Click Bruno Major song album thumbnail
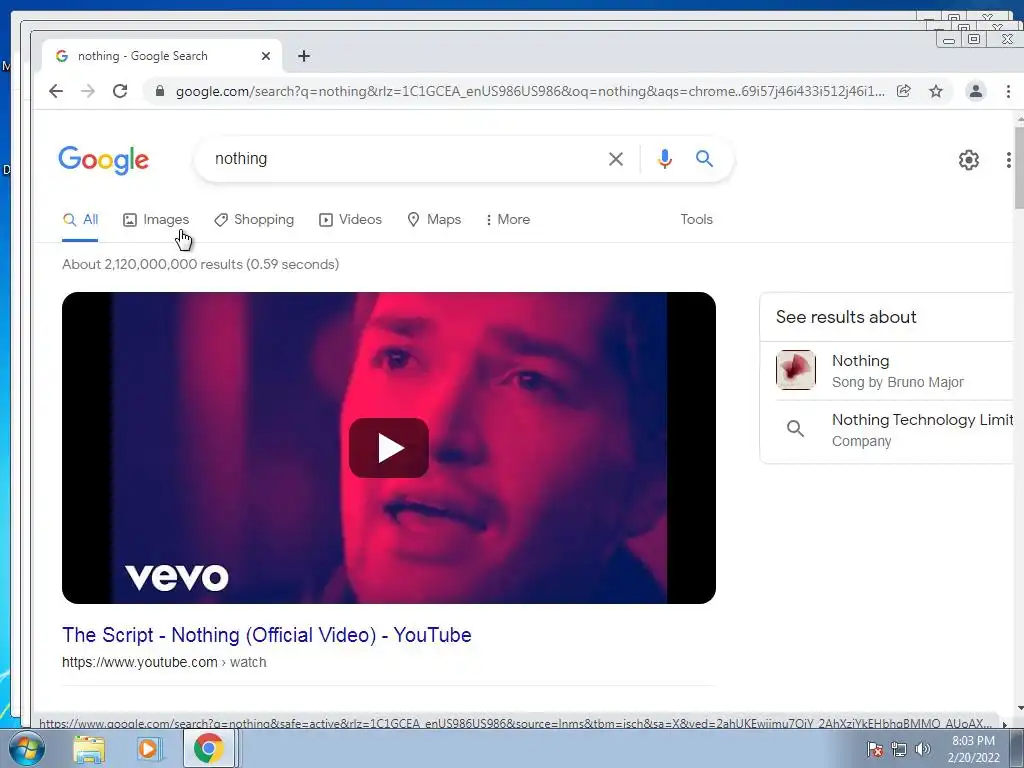Image resolution: width=1024 pixels, height=768 pixels. coord(795,370)
